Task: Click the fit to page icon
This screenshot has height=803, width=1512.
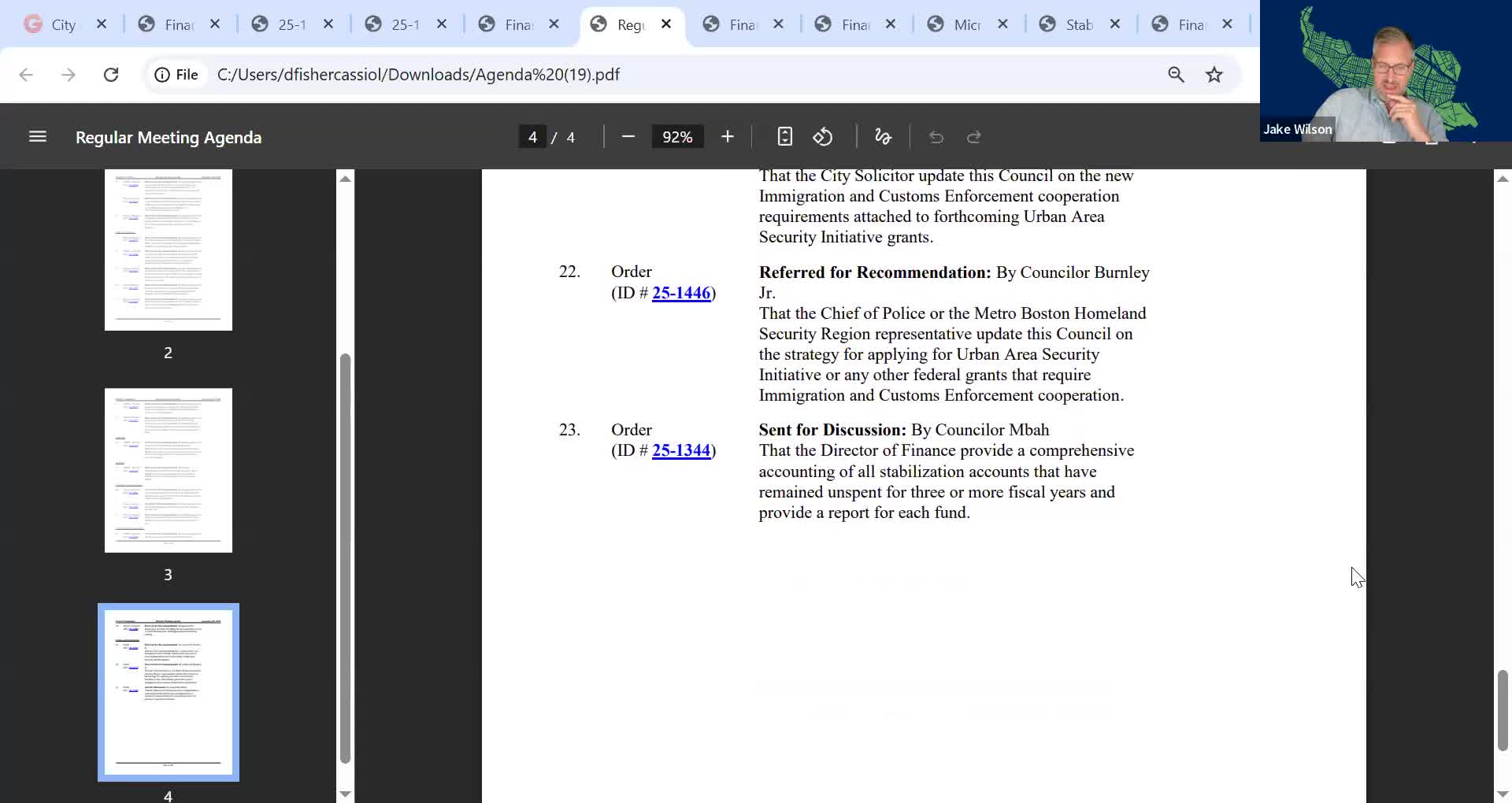Action: (x=784, y=137)
